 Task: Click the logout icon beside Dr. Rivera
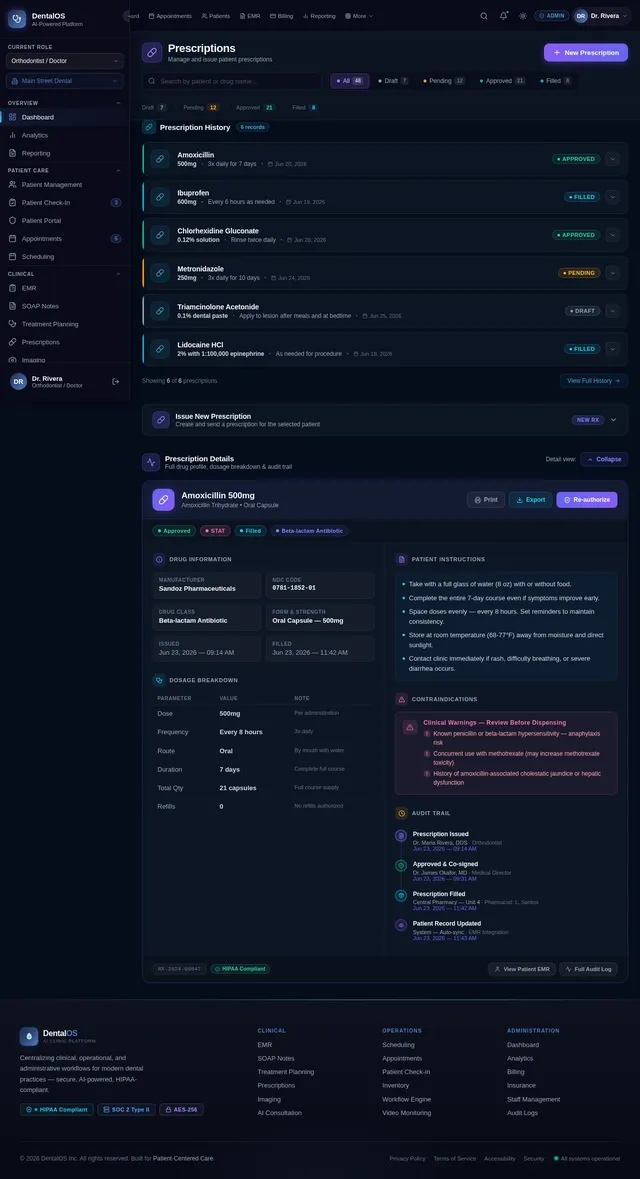tap(115, 381)
